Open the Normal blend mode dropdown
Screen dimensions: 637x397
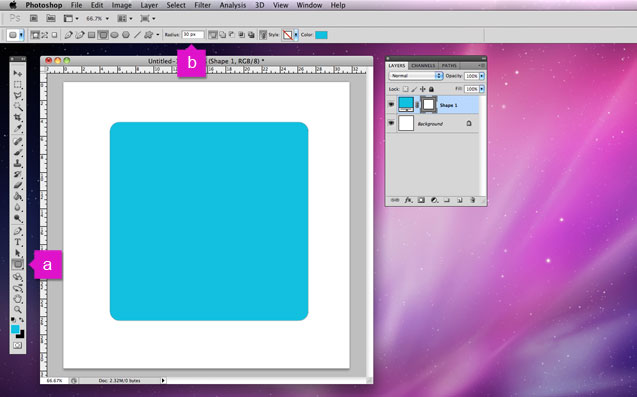416,76
